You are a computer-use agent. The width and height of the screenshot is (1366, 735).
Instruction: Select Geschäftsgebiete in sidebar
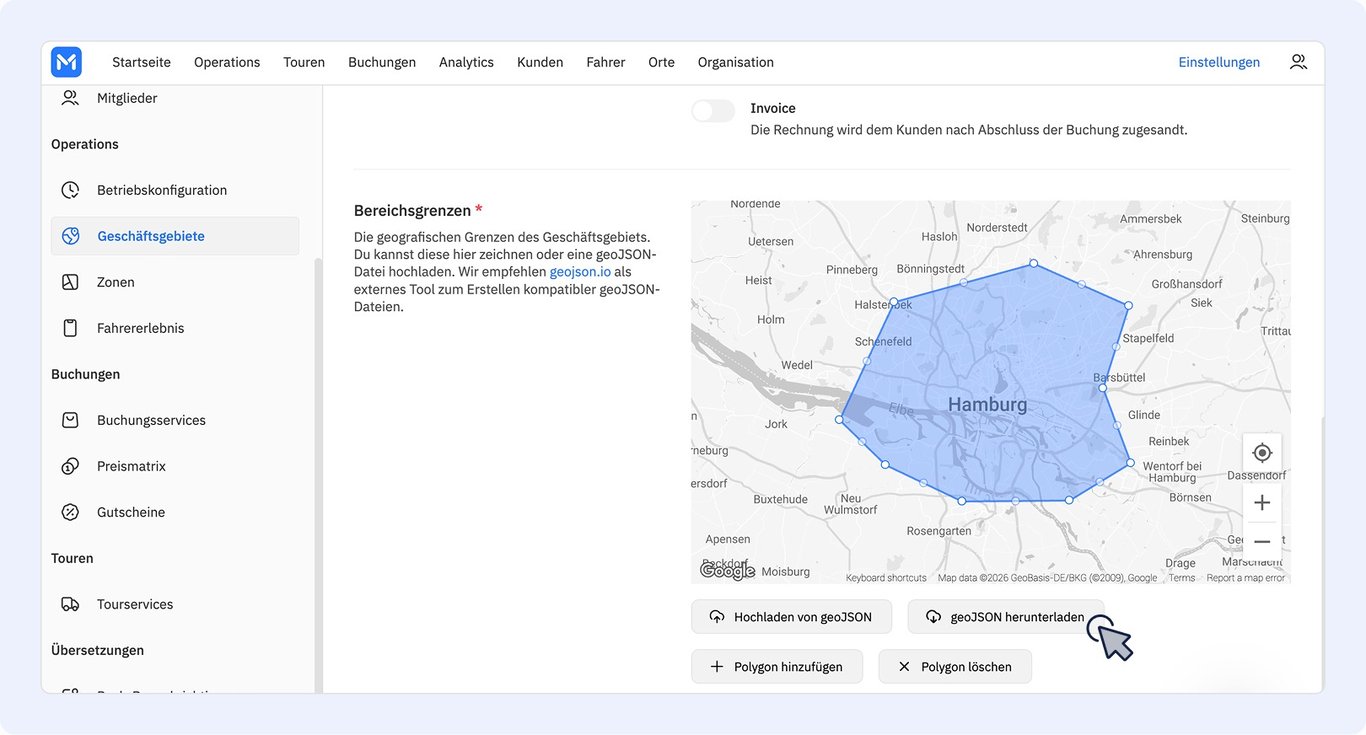[x=175, y=236]
